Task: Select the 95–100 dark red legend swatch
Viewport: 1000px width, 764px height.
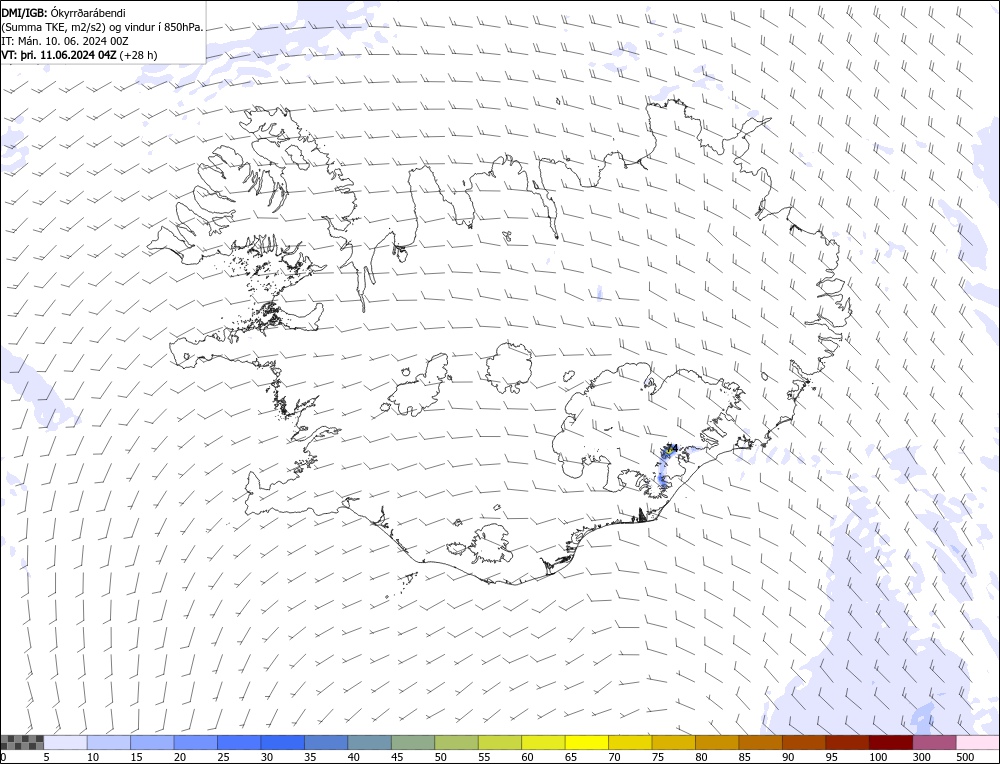Action: point(847,742)
